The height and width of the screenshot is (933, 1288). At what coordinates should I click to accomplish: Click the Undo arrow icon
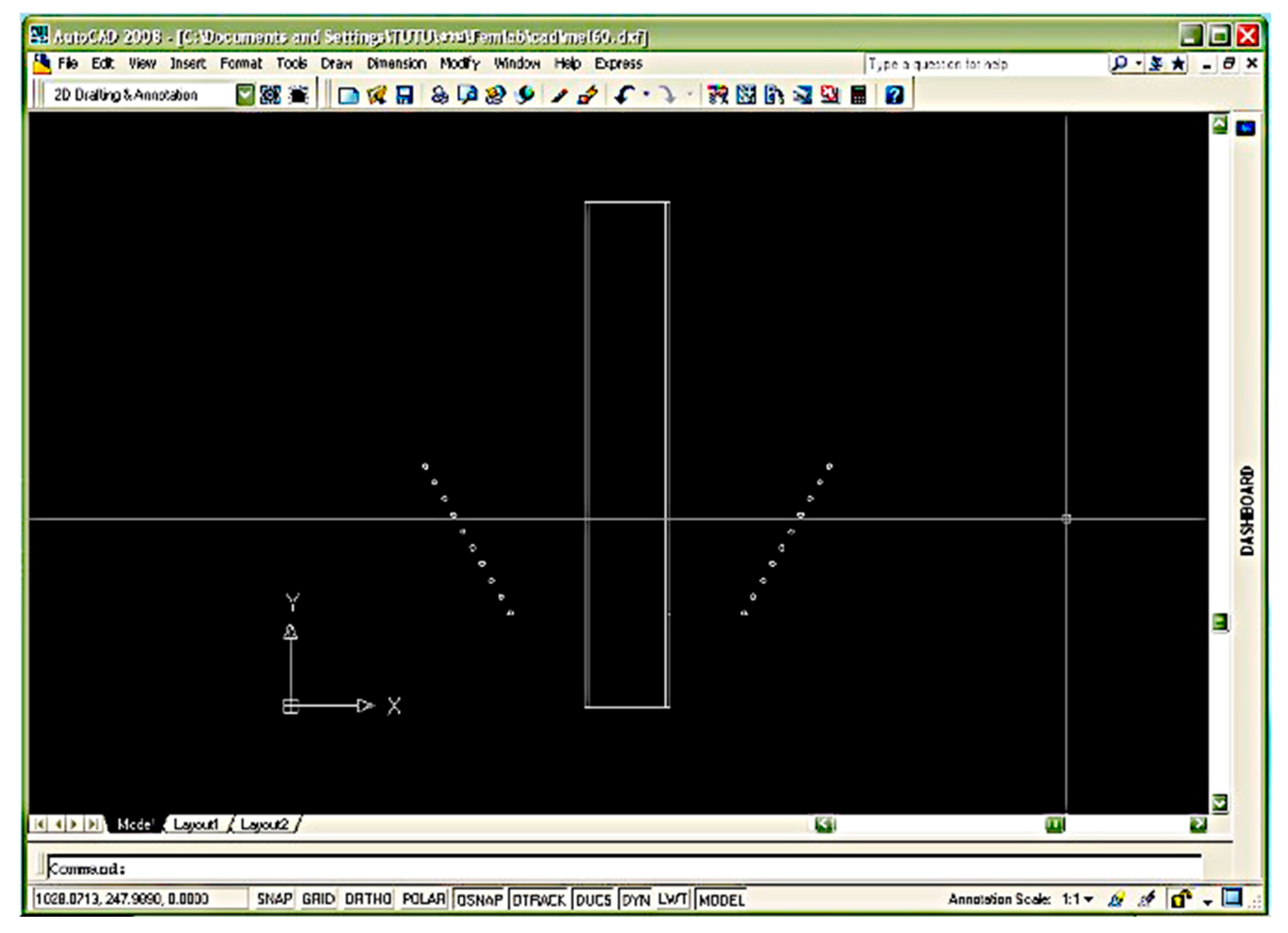pos(624,94)
